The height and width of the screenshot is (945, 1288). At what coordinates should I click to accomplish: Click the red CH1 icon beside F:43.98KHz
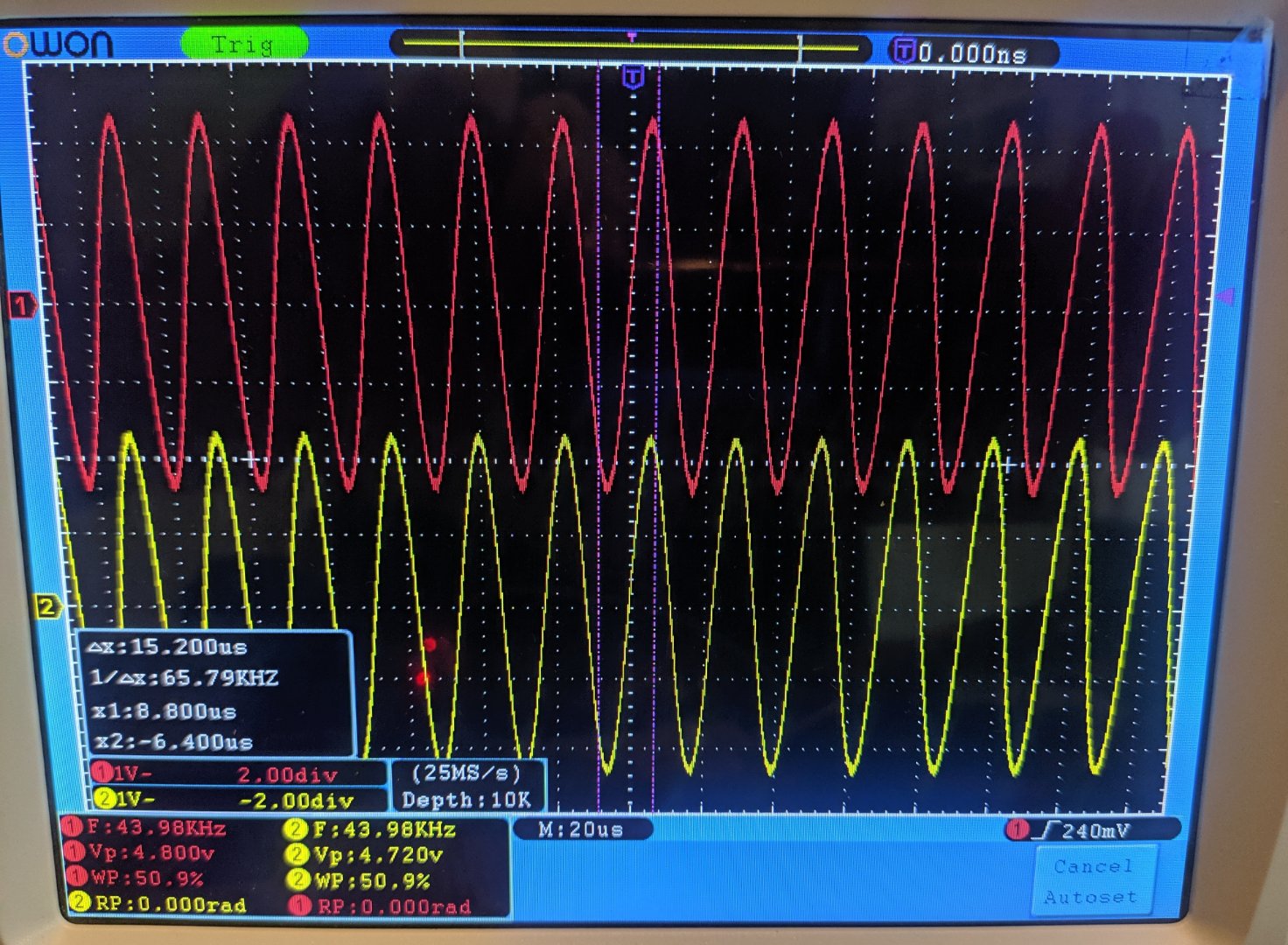pos(72,828)
